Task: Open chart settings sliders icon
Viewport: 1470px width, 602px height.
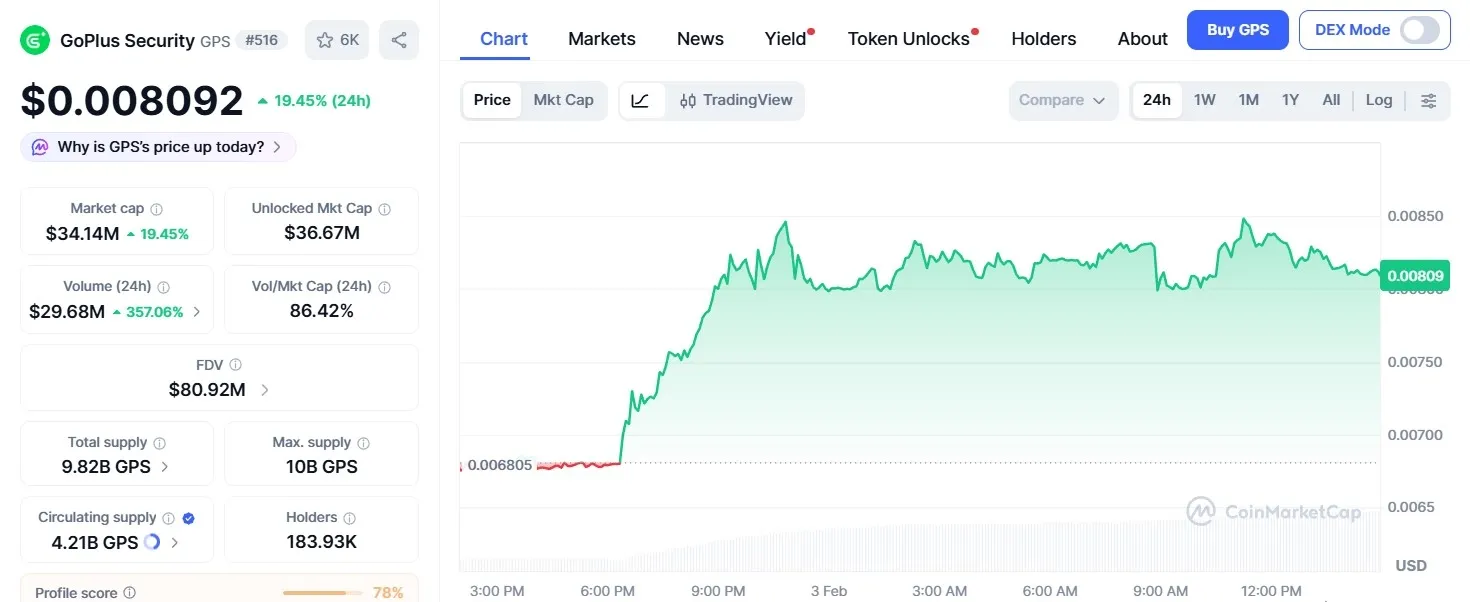Action: pos(1428,100)
